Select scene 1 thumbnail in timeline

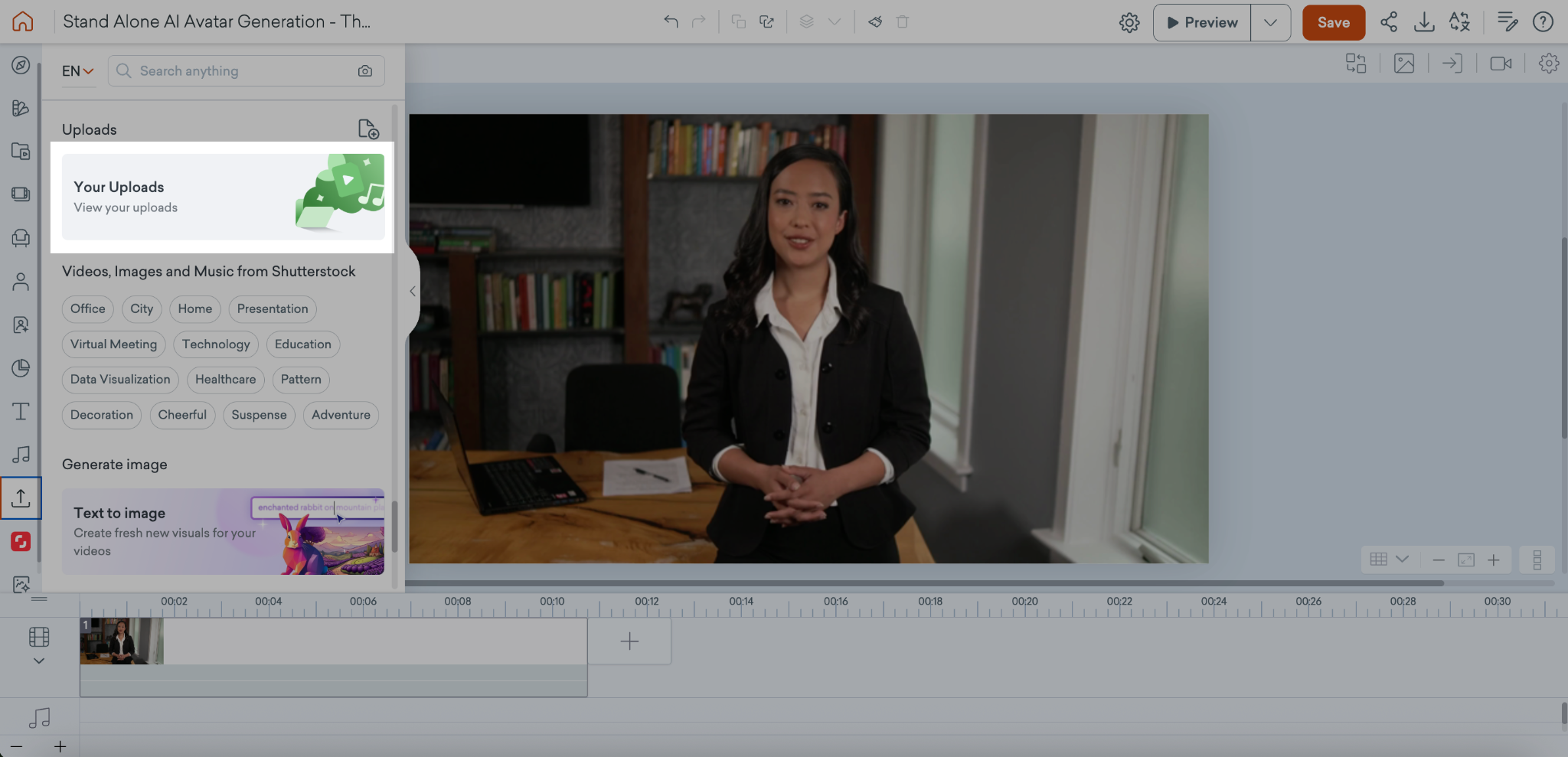122,641
